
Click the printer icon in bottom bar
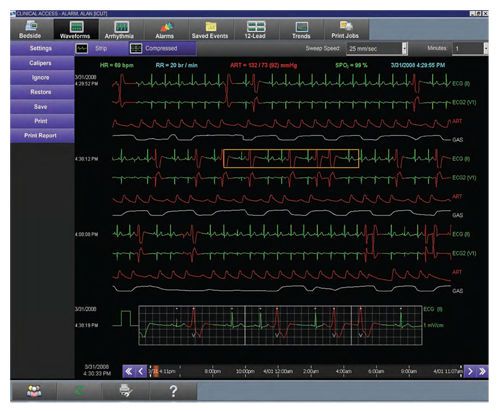click(126, 391)
